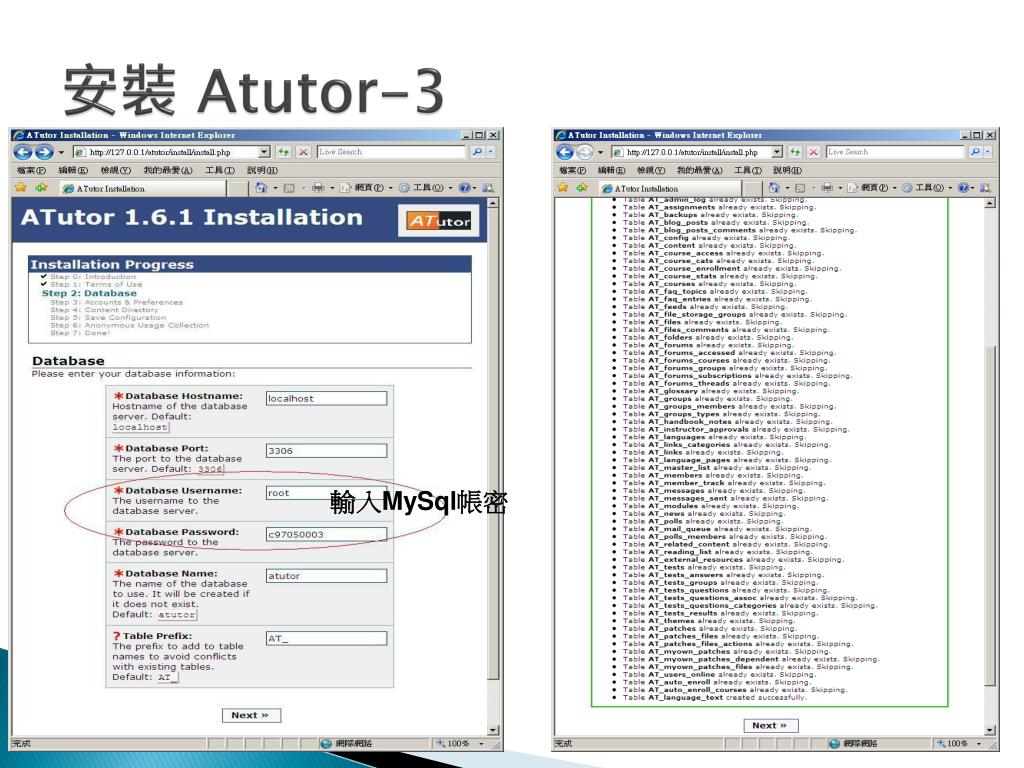Open 我的最愛(A) menu in left window
Image resolution: width=1024 pixels, height=768 pixels.
click(168, 170)
